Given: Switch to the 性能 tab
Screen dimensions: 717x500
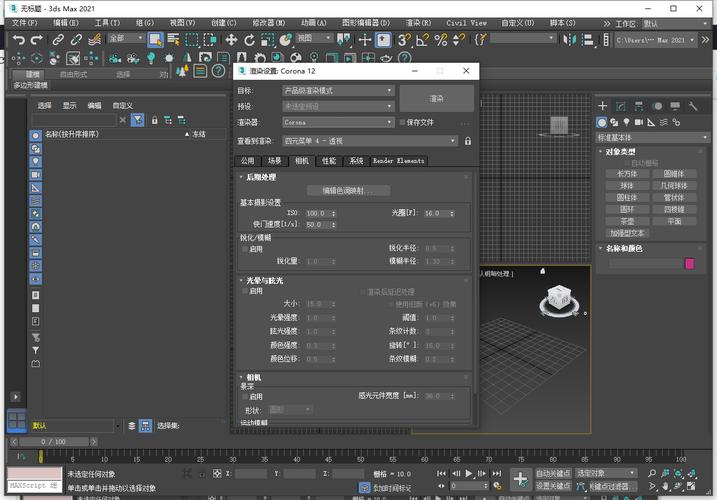Looking at the screenshot, I should click(329, 161).
